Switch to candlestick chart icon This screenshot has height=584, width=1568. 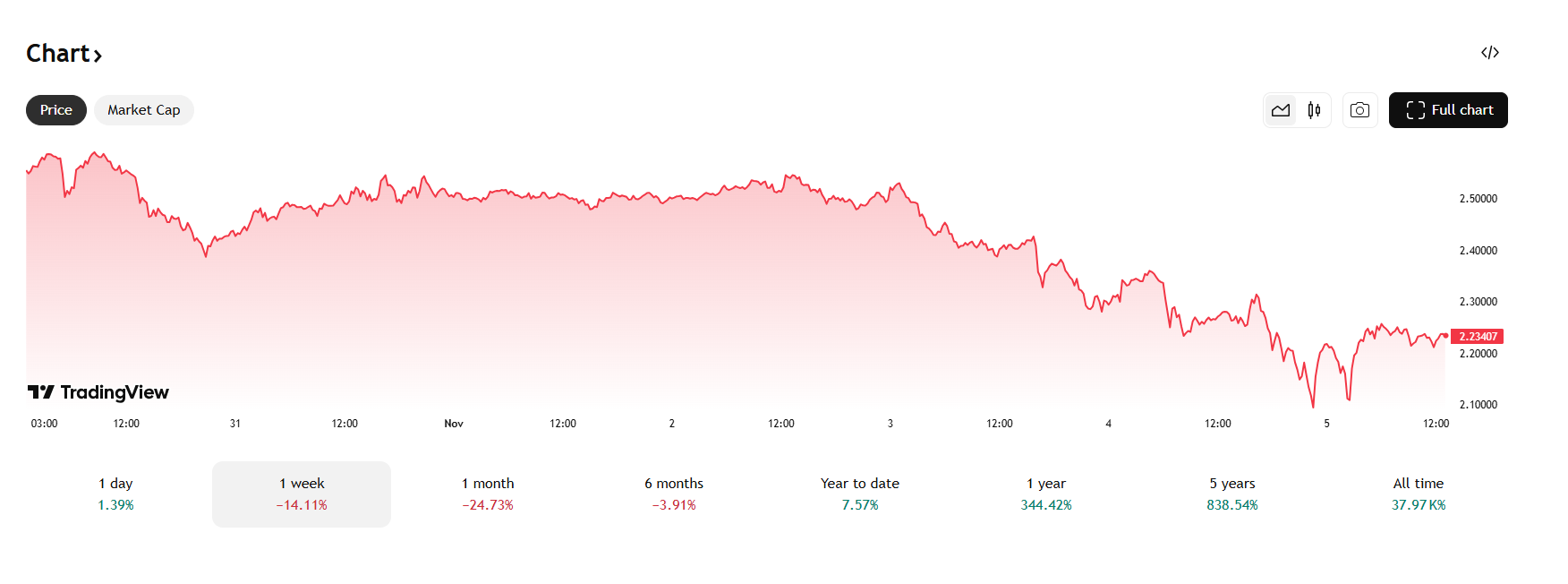click(x=1313, y=109)
